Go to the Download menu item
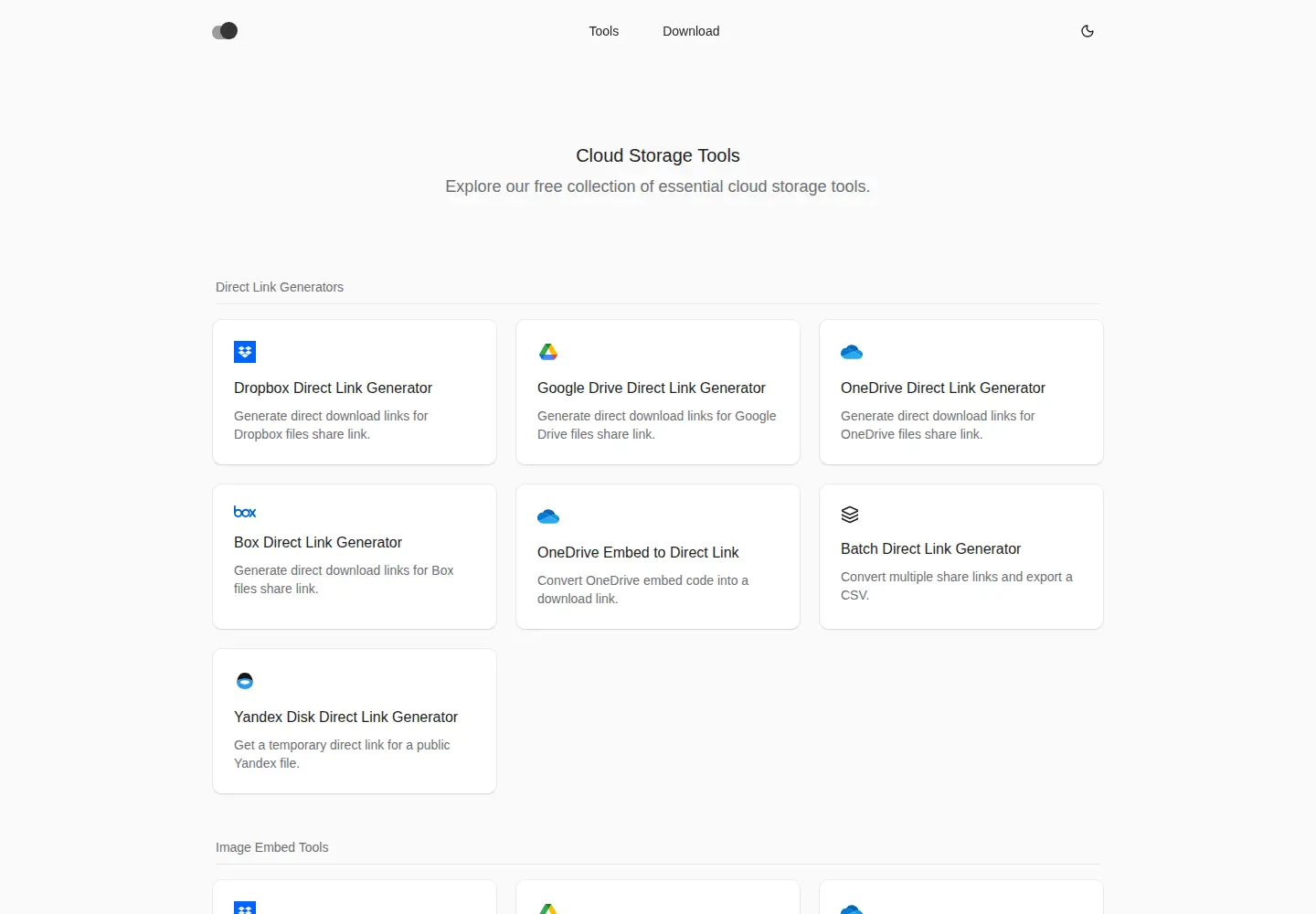The width and height of the screenshot is (1316, 914). [691, 31]
